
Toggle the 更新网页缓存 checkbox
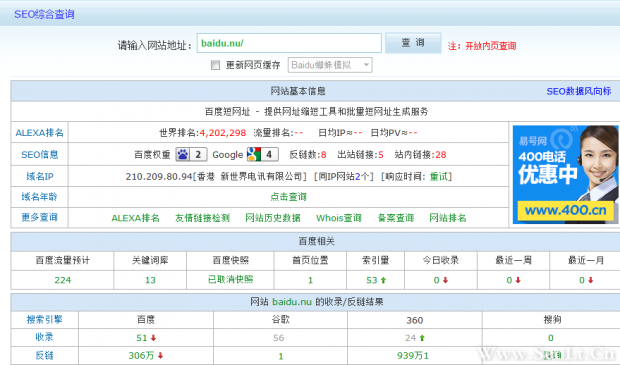[x=215, y=65]
